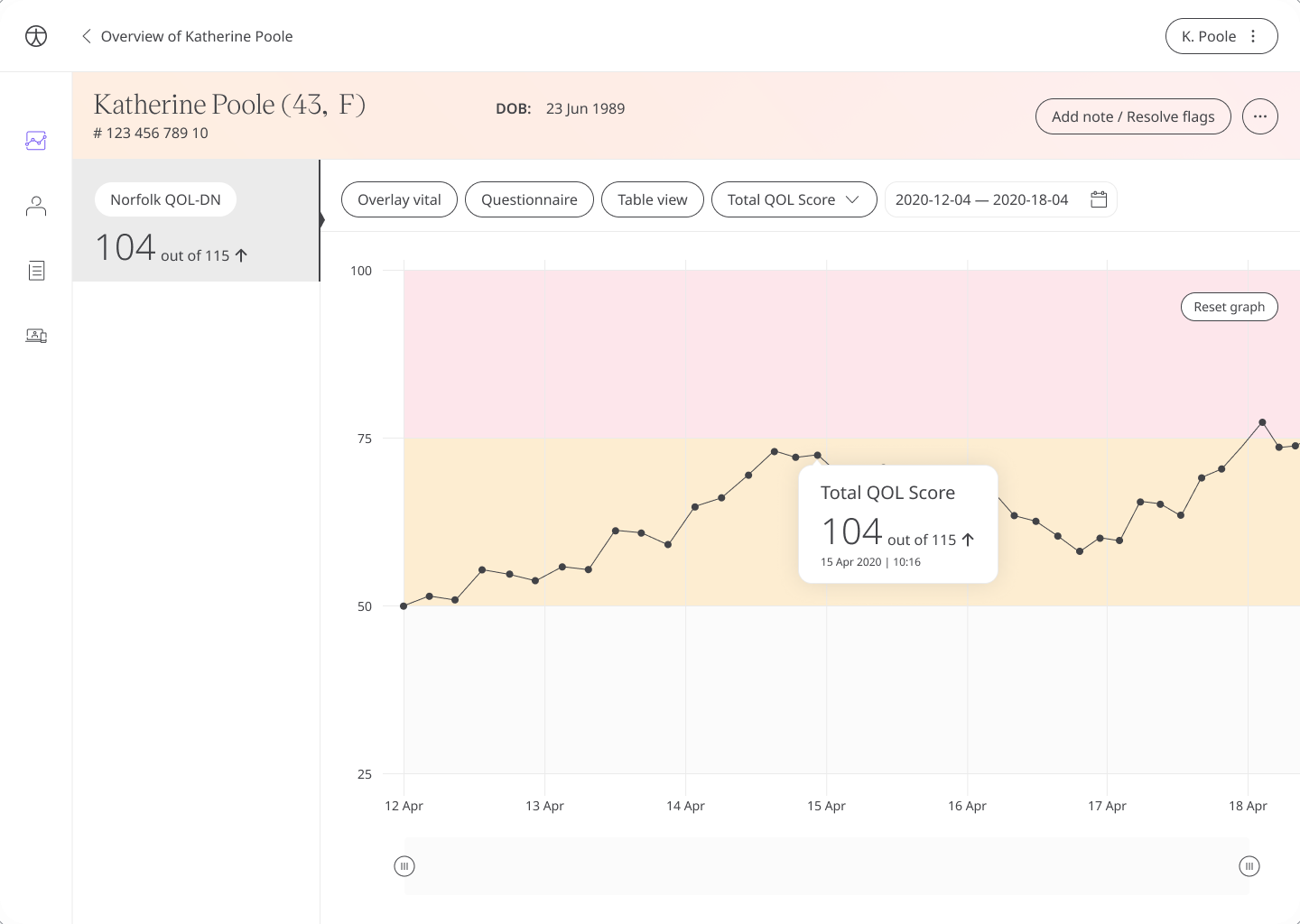This screenshot has height=924, width=1300.
Task: Open the documents list sidebar icon
Action: pos(36,271)
